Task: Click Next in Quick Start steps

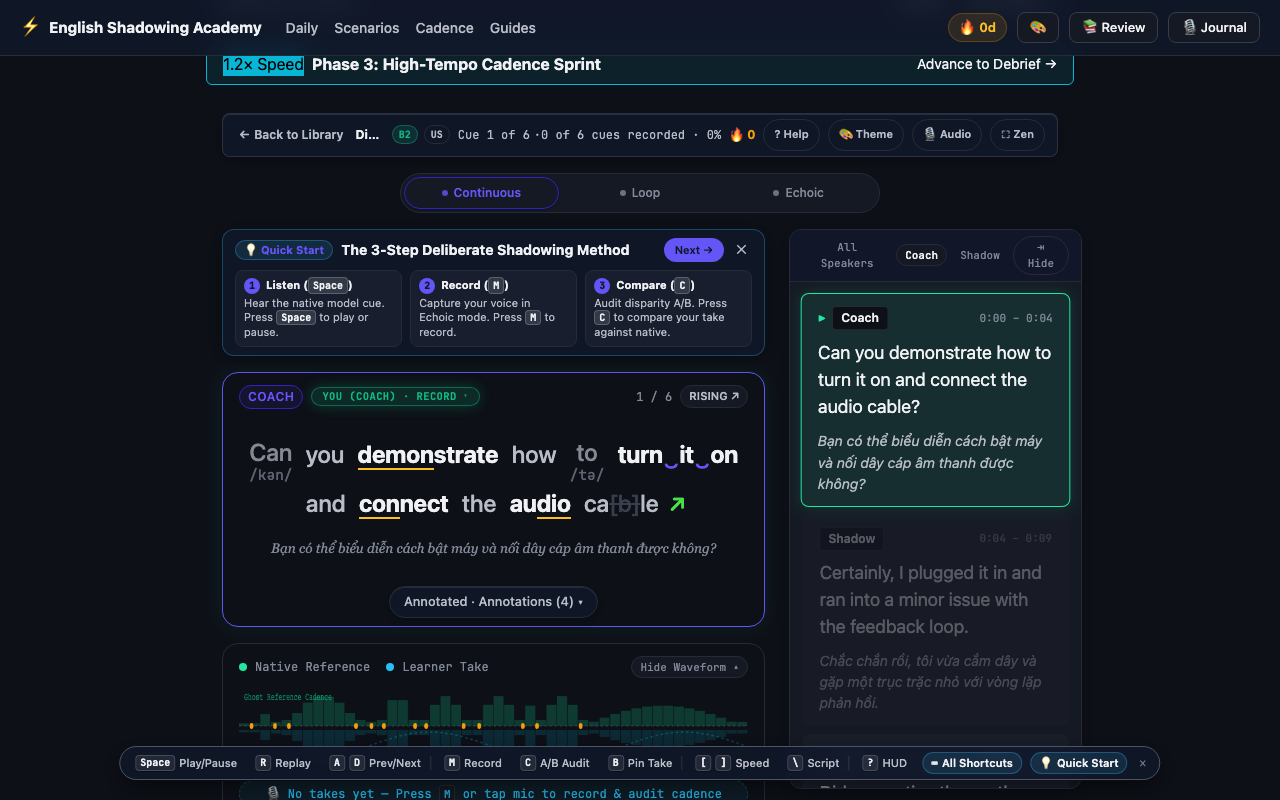Action: (x=694, y=250)
